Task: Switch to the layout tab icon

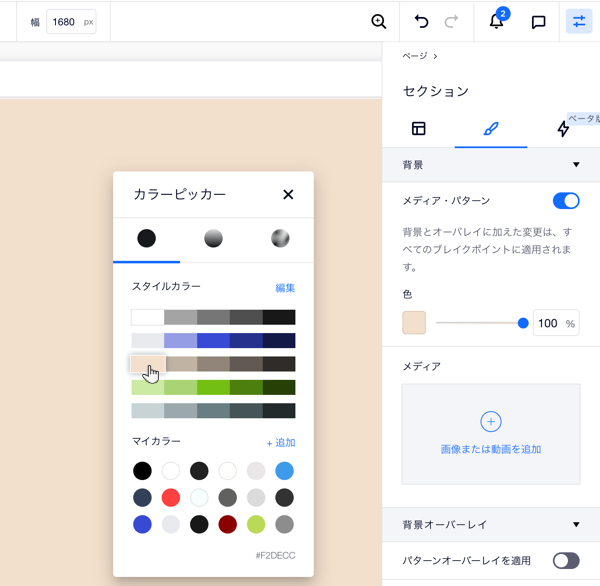Action: point(418,129)
